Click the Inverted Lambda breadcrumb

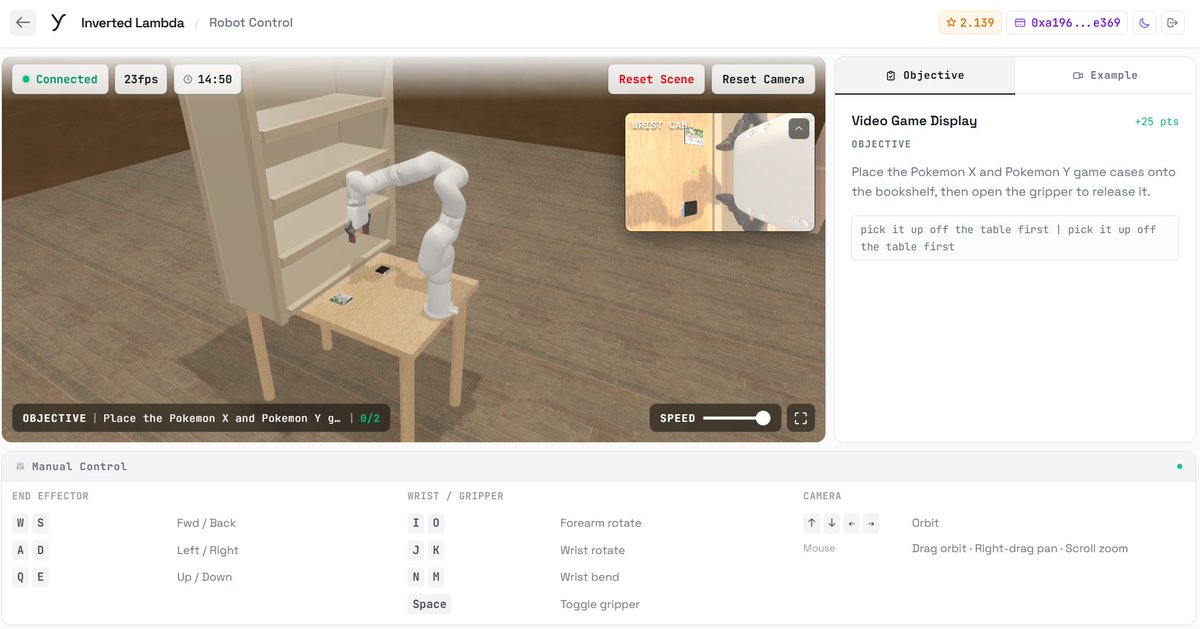tap(132, 23)
